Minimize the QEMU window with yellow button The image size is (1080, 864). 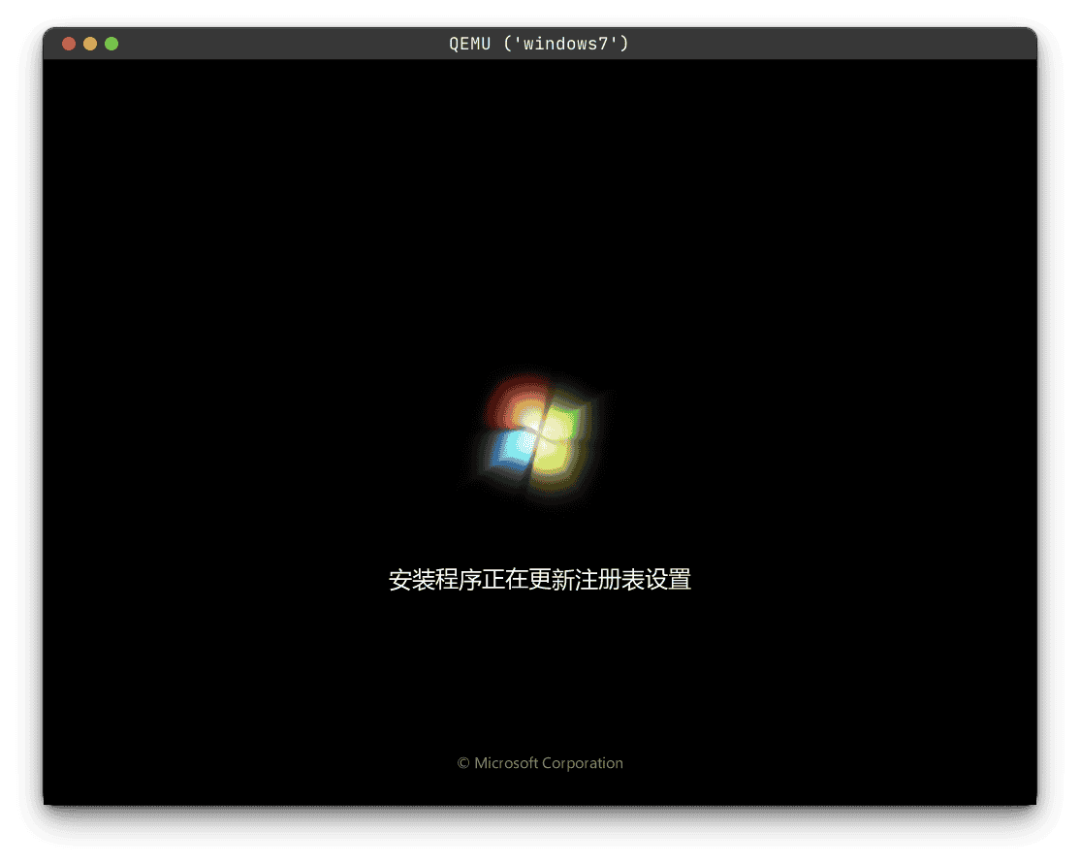(90, 44)
